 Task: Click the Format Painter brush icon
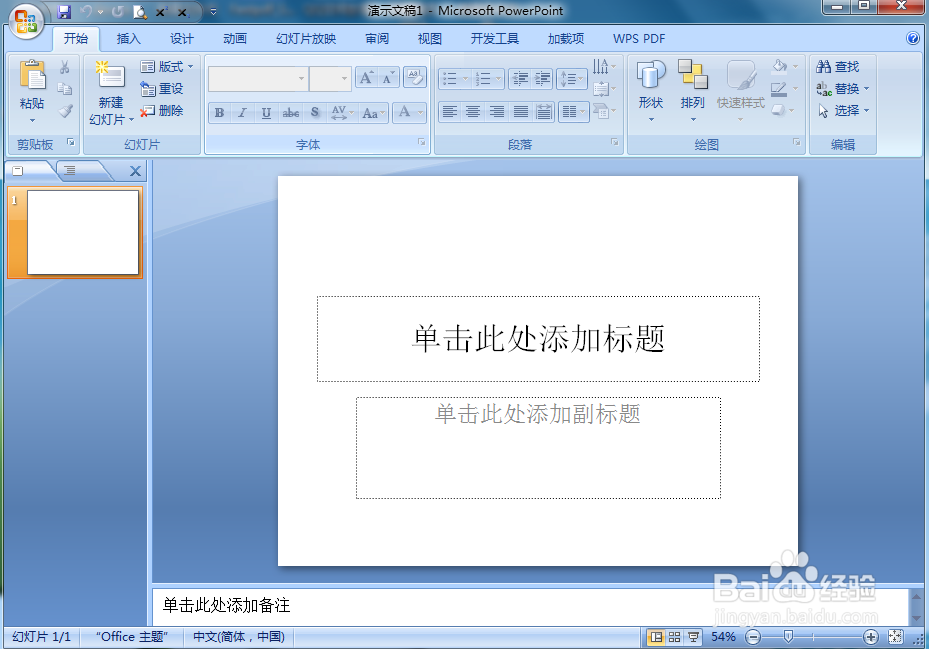point(66,110)
